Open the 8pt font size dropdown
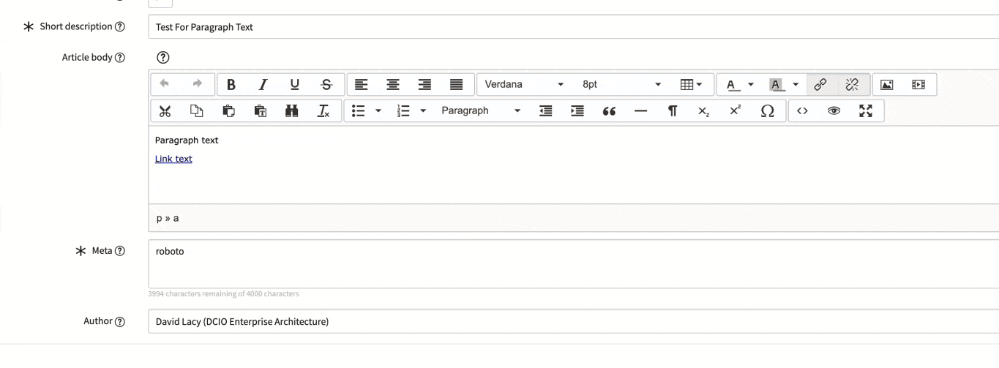This screenshot has width=999, height=368. pyautogui.click(x=621, y=84)
